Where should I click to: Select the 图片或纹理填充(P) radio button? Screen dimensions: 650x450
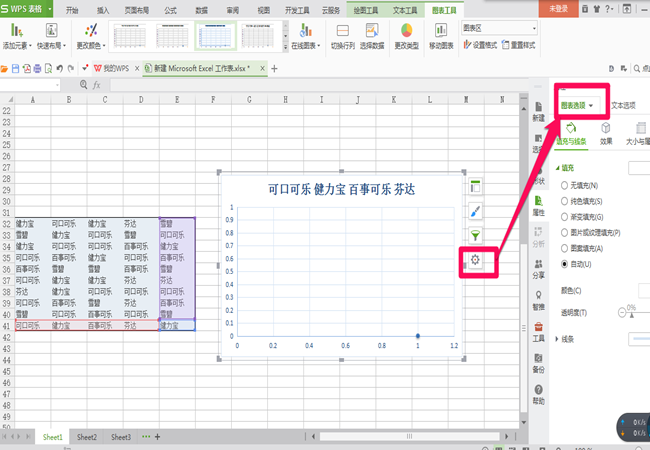coord(564,232)
